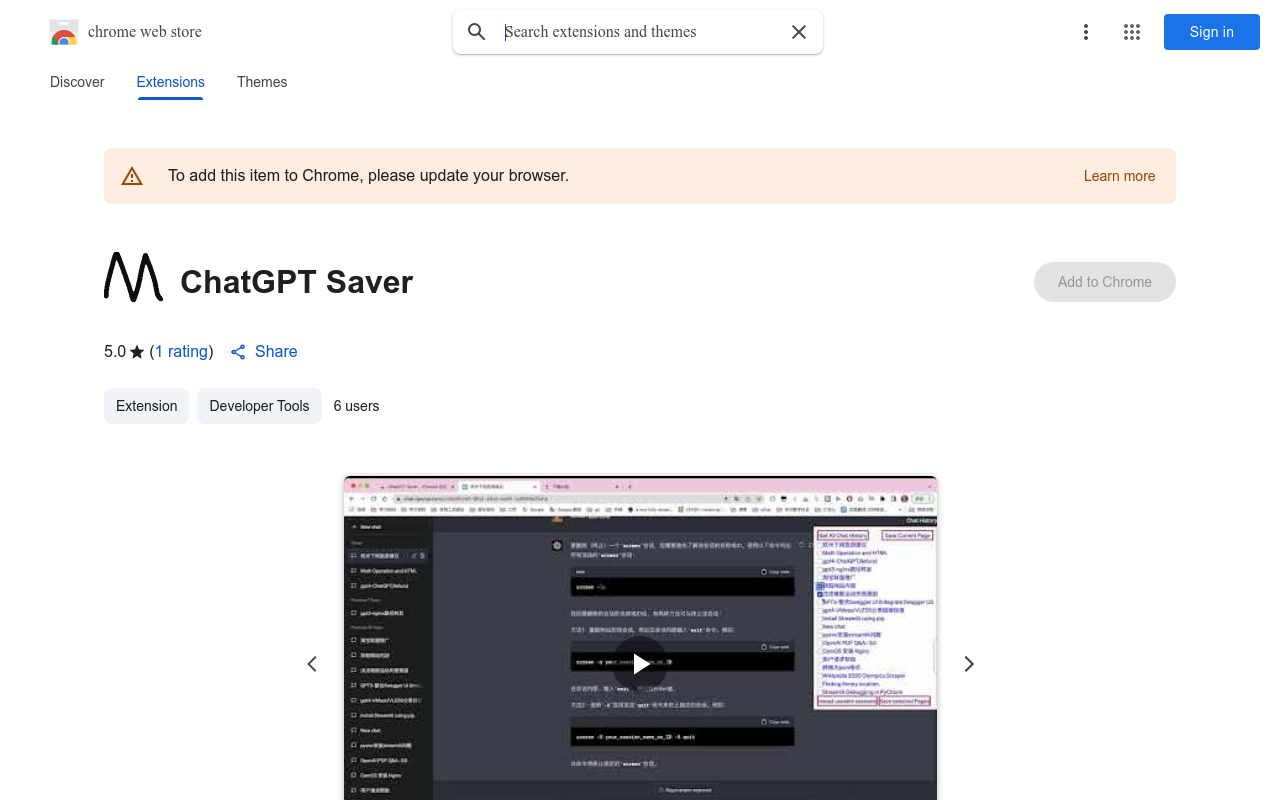Click the rating star icon
1280x800 pixels.
137,352
